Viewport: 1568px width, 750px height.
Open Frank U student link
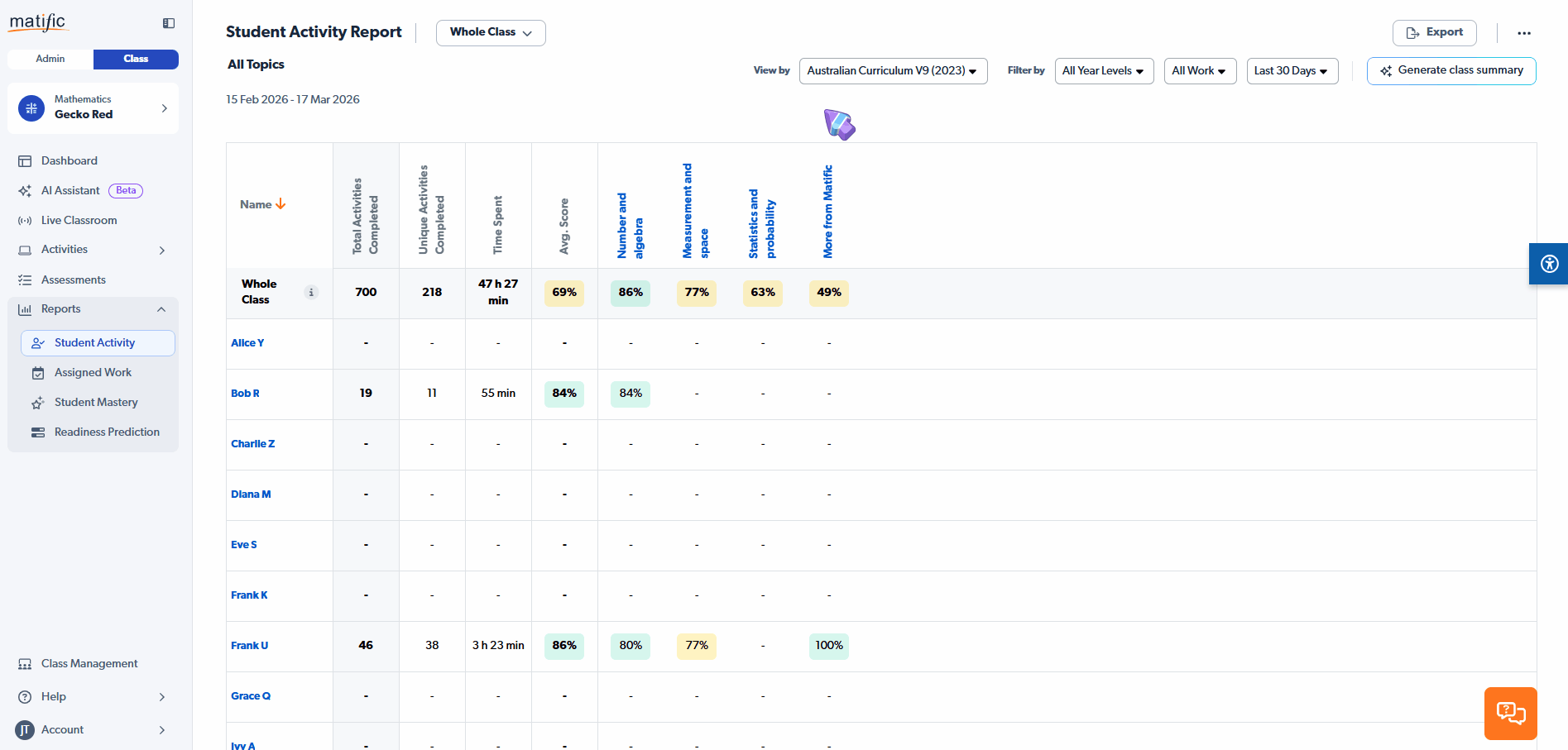click(249, 646)
